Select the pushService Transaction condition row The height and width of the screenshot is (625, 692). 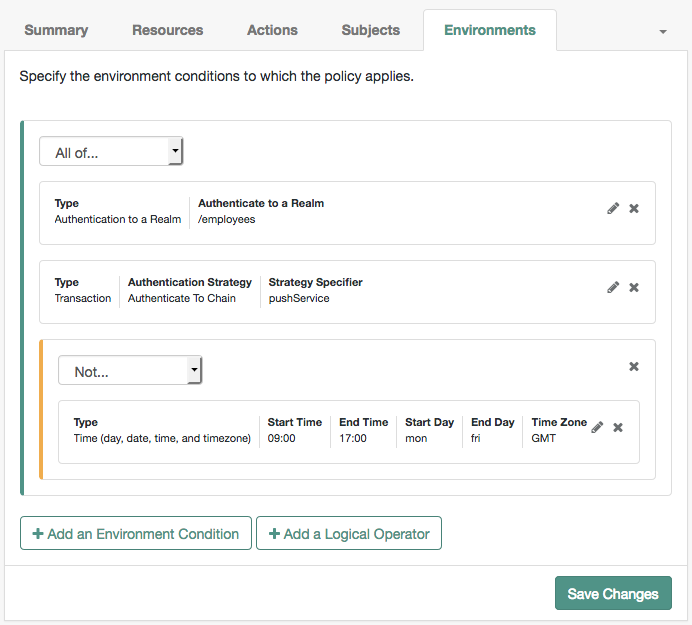click(347, 292)
